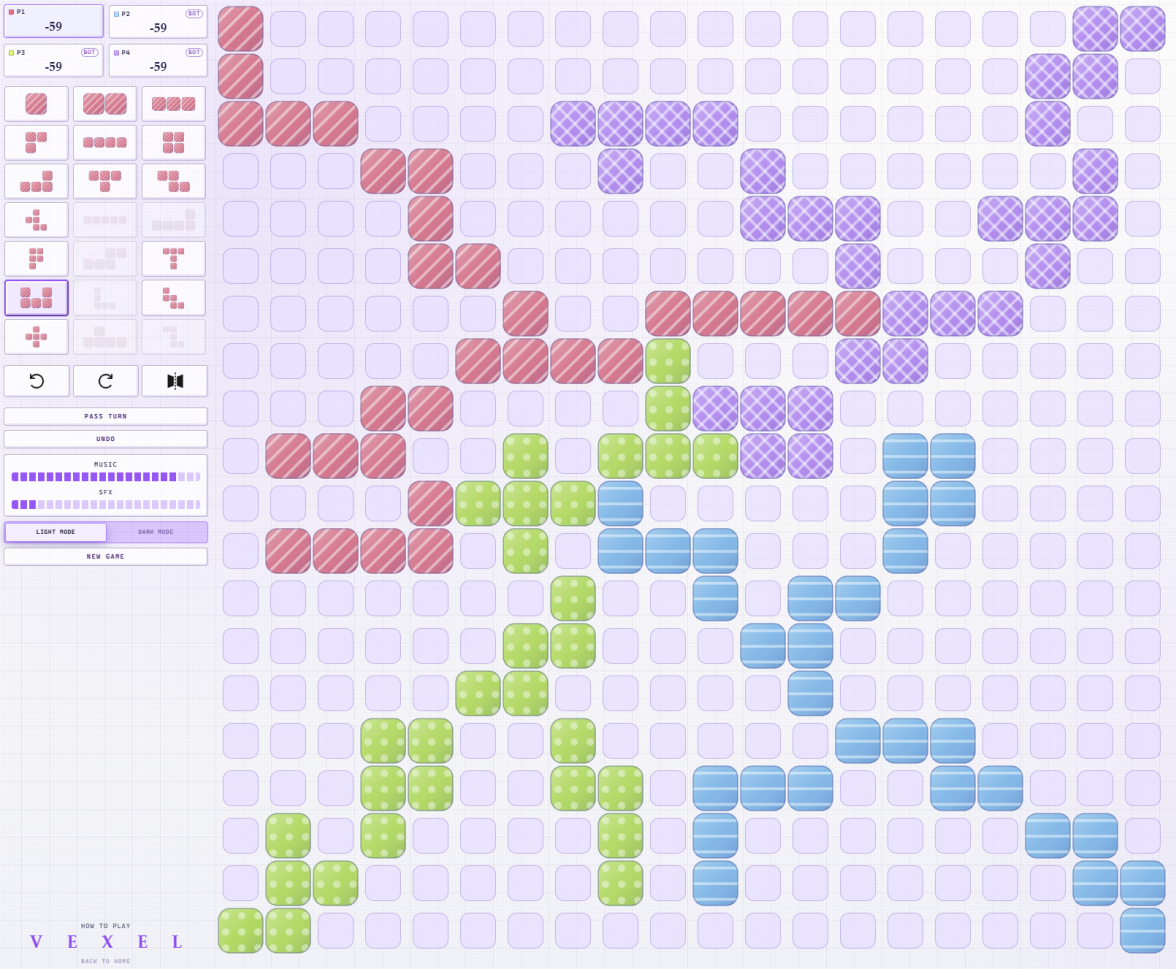
Task: Switch to Dark Mode
Action: [x=156, y=532]
